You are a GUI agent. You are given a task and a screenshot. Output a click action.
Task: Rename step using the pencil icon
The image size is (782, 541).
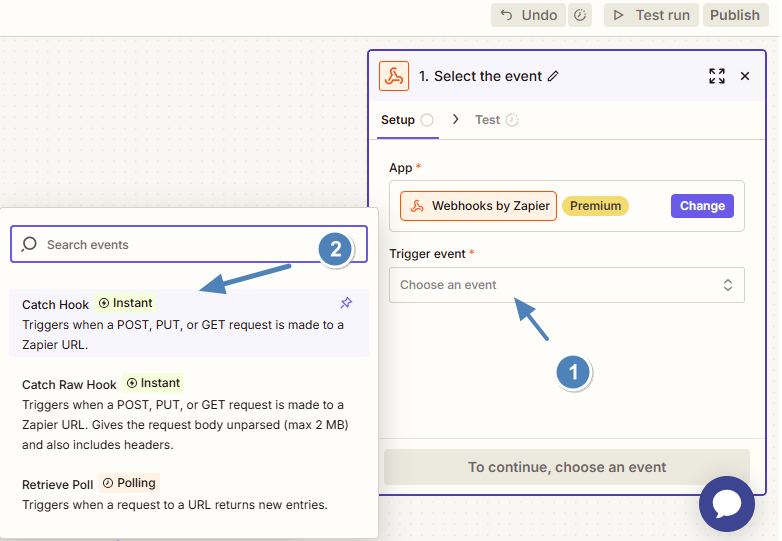click(553, 76)
